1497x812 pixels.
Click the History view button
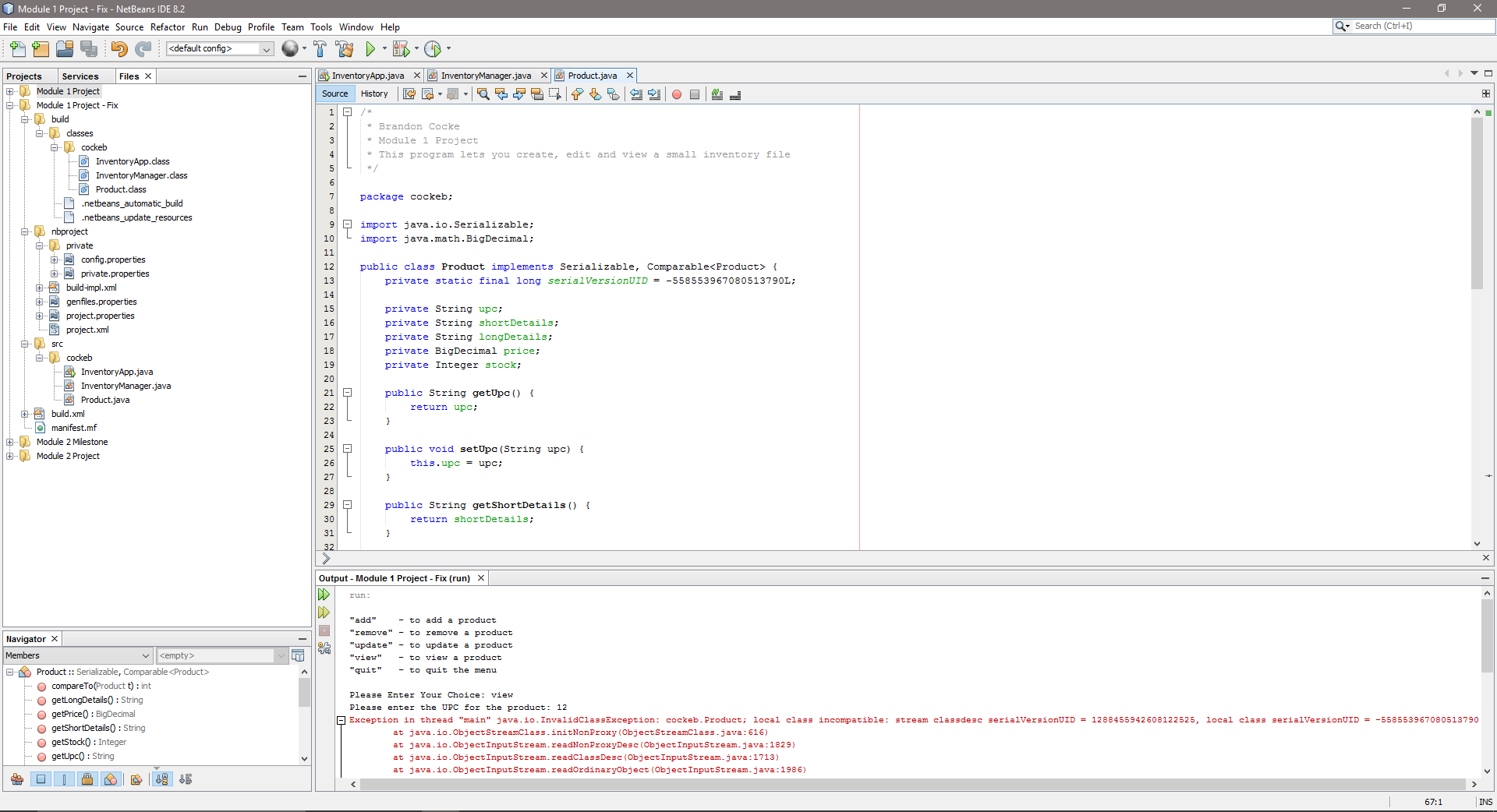coord(374,94)
